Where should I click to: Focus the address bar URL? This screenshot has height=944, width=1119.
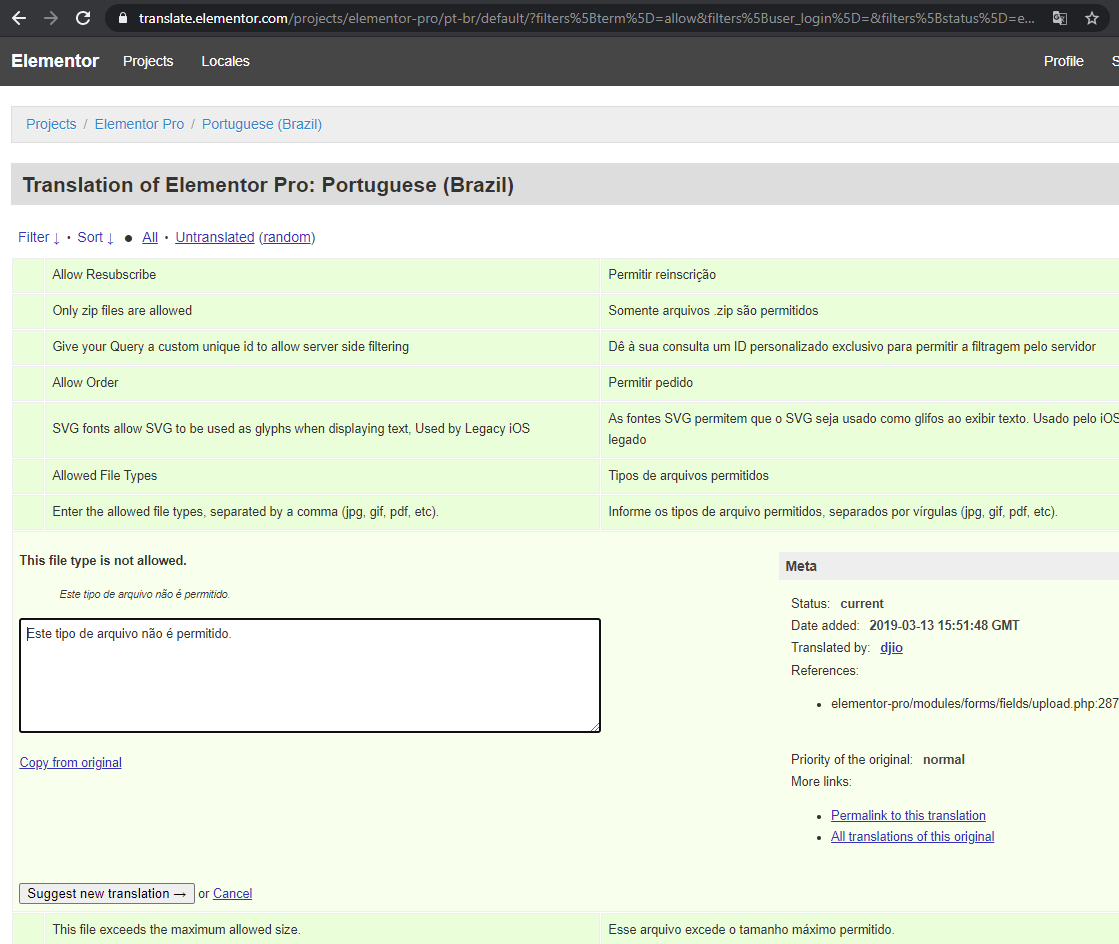[x=586, y=18]
